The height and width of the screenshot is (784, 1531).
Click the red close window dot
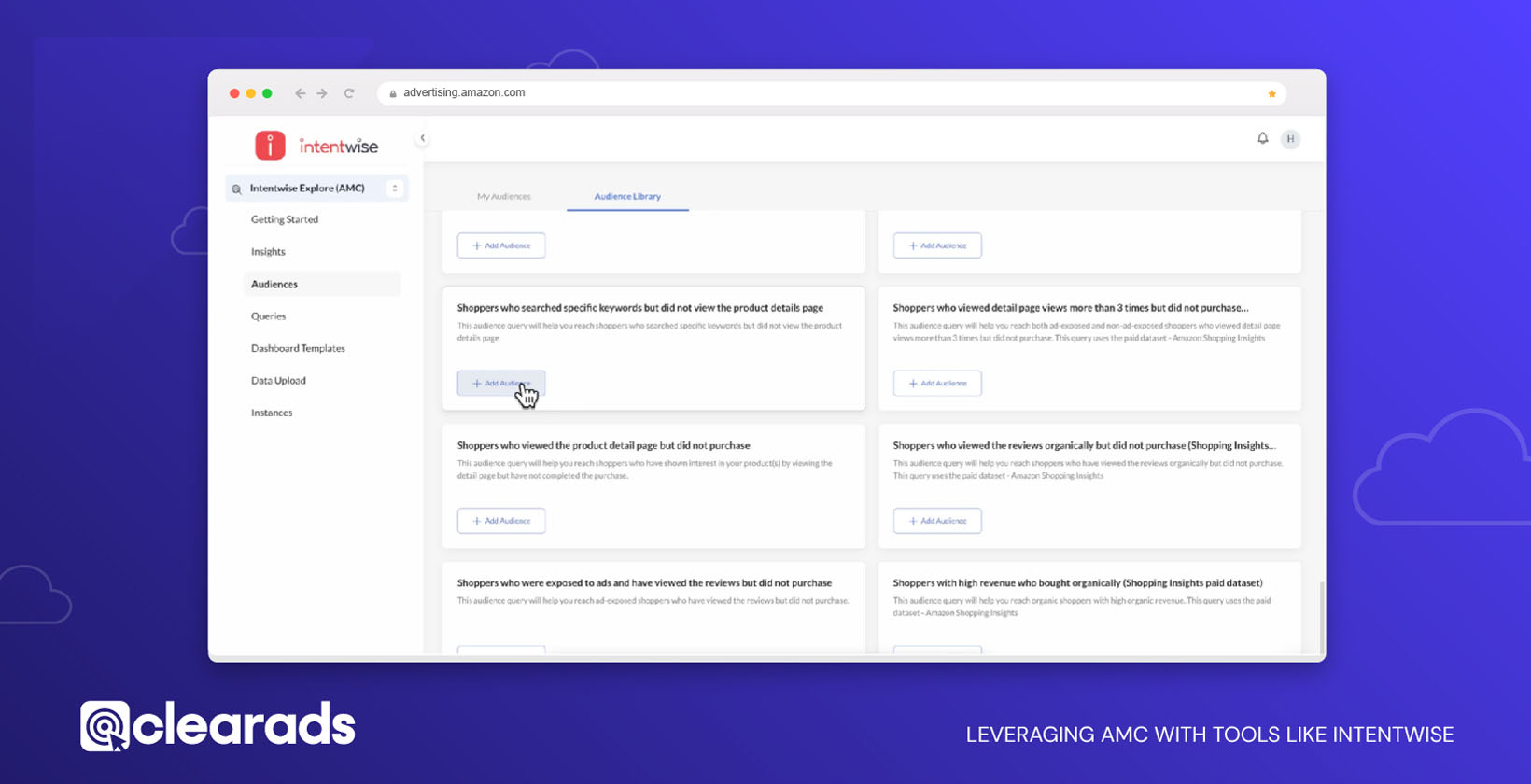(x=234, y=93)
